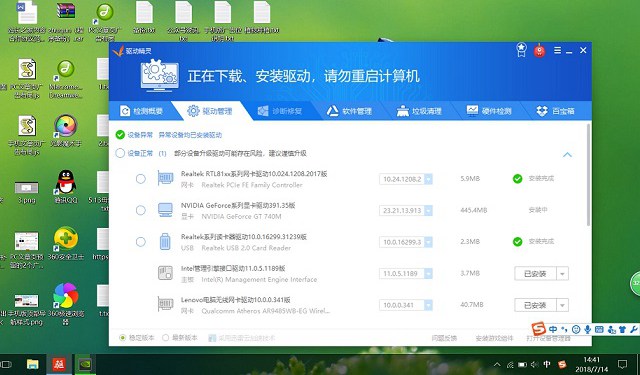The width and height of the screenshot is (640, 375).
Task: Open version dropdown 10.0.0.341
Action: click(428, 305)
